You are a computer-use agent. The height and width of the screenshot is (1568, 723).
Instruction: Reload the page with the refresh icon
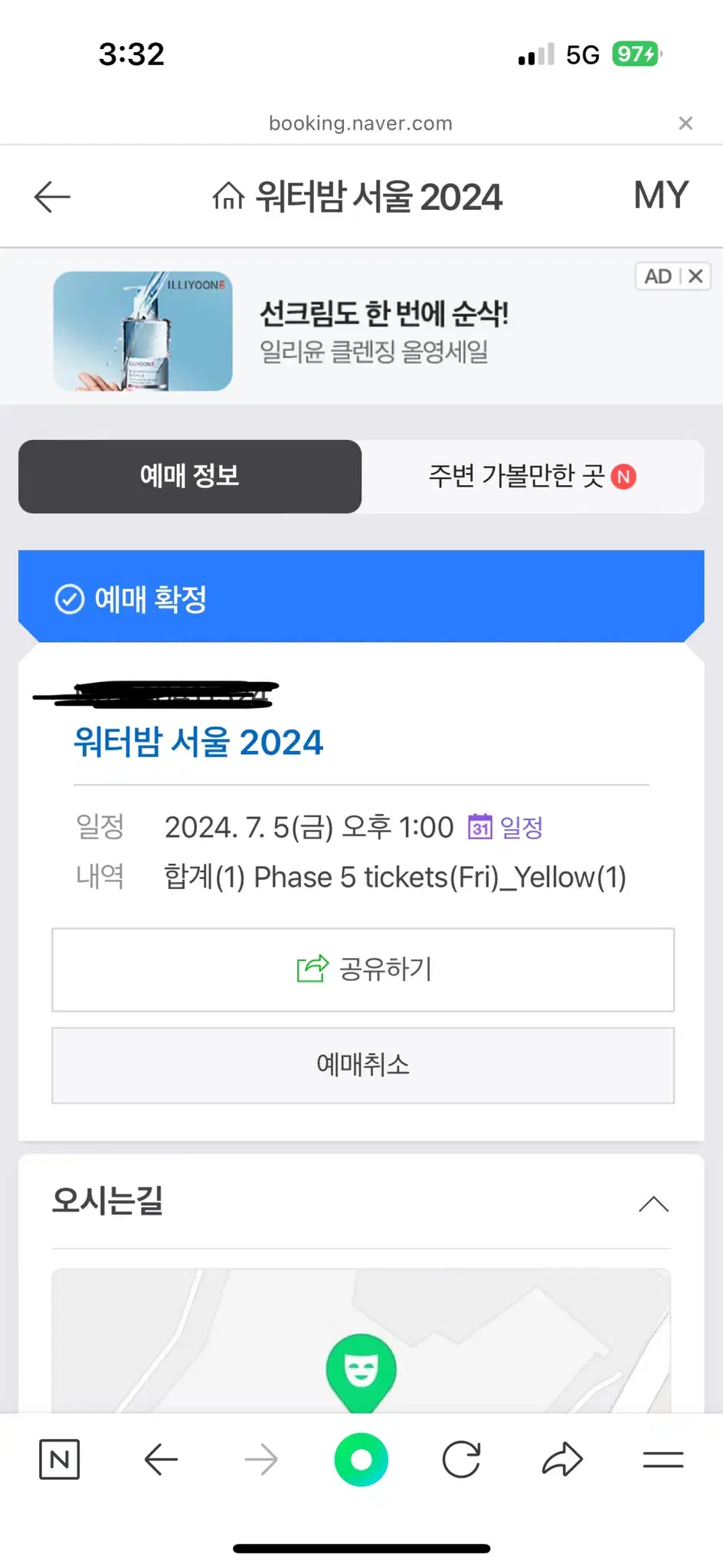462,1459
